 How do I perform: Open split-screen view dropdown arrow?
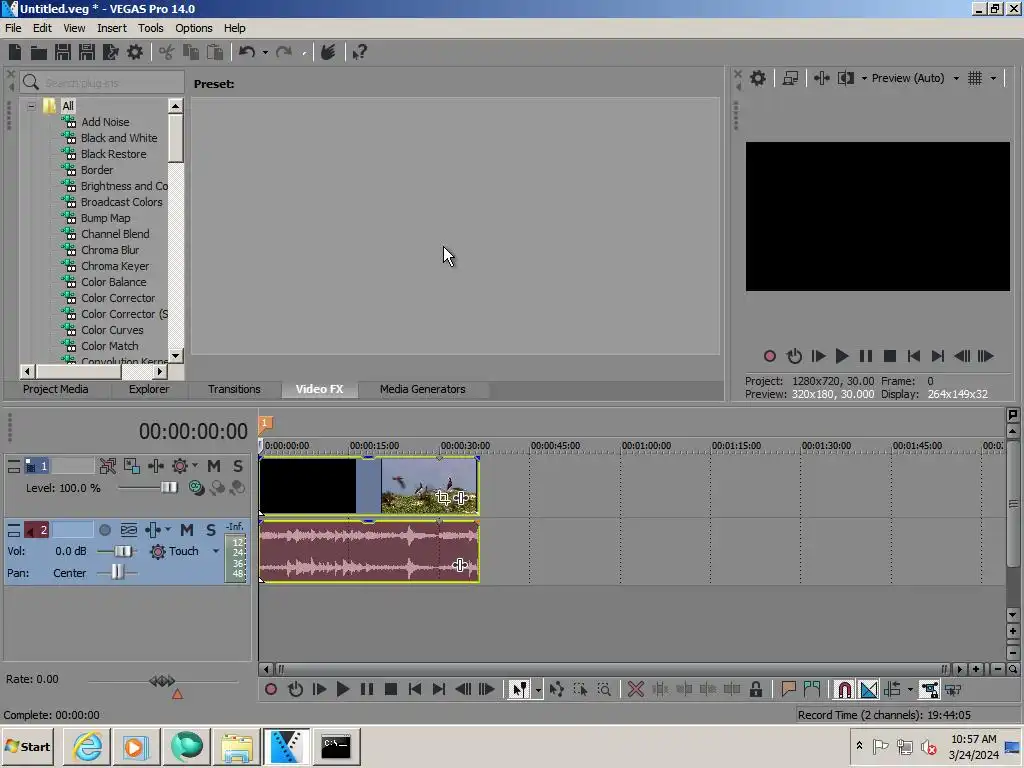point(864,78)
